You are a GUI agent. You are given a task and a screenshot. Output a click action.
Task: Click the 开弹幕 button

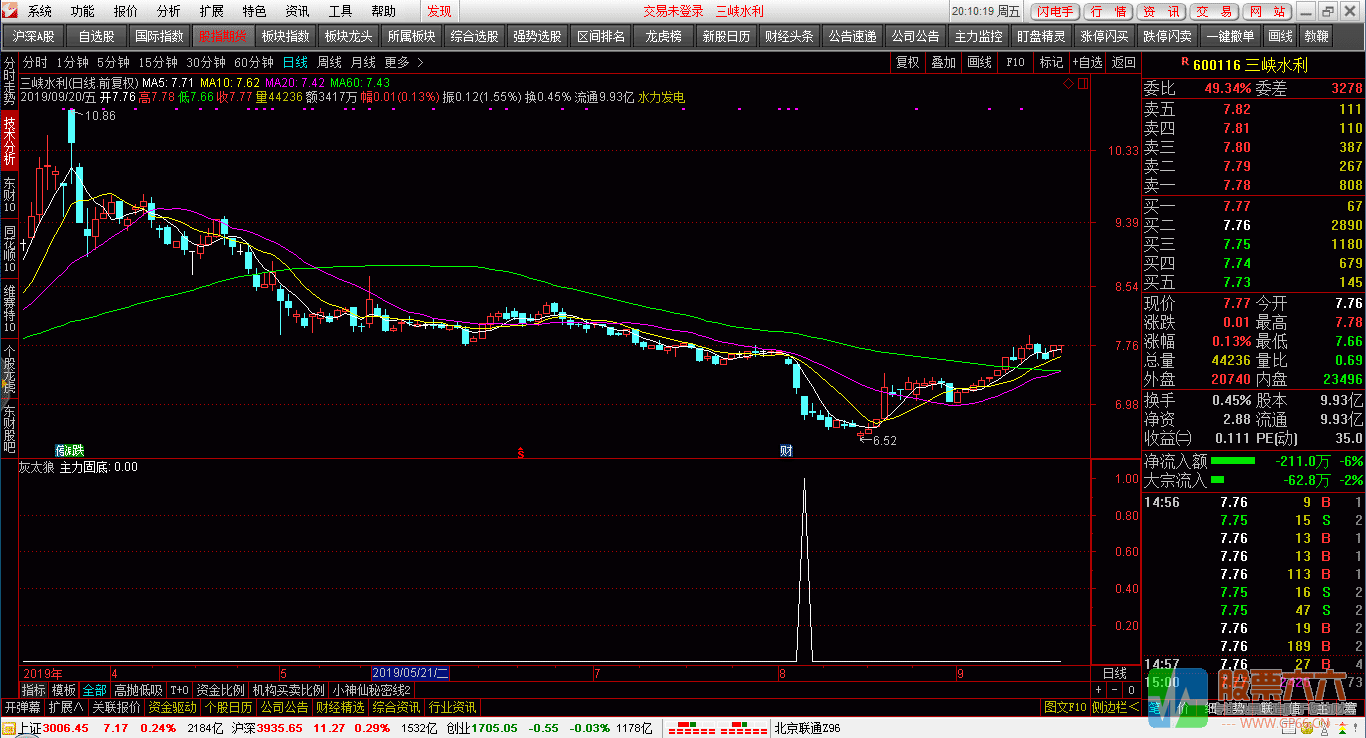click(22, 707)
